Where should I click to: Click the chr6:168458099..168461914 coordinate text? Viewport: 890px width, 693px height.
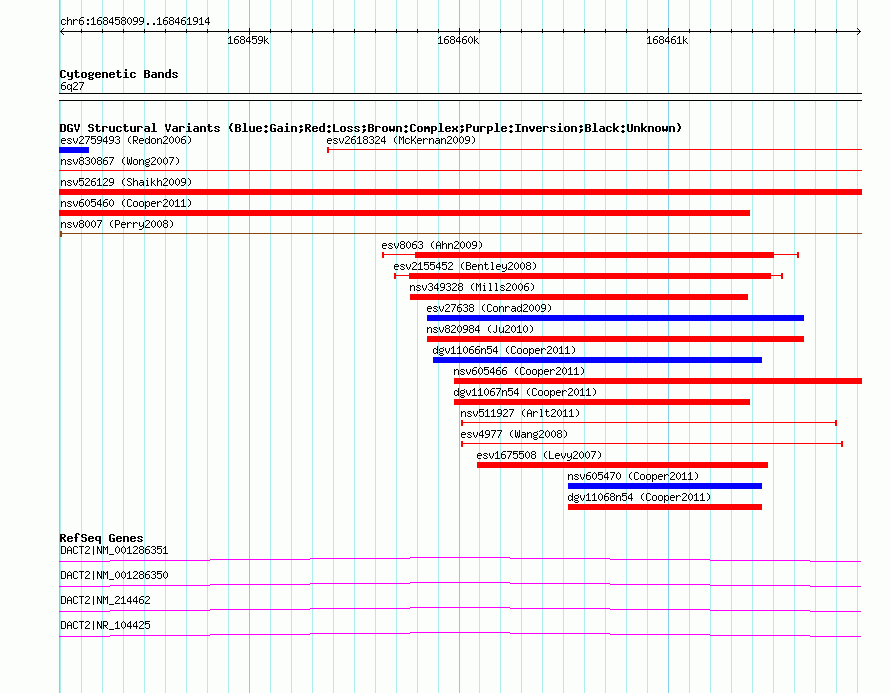click(x=135, y=21)
